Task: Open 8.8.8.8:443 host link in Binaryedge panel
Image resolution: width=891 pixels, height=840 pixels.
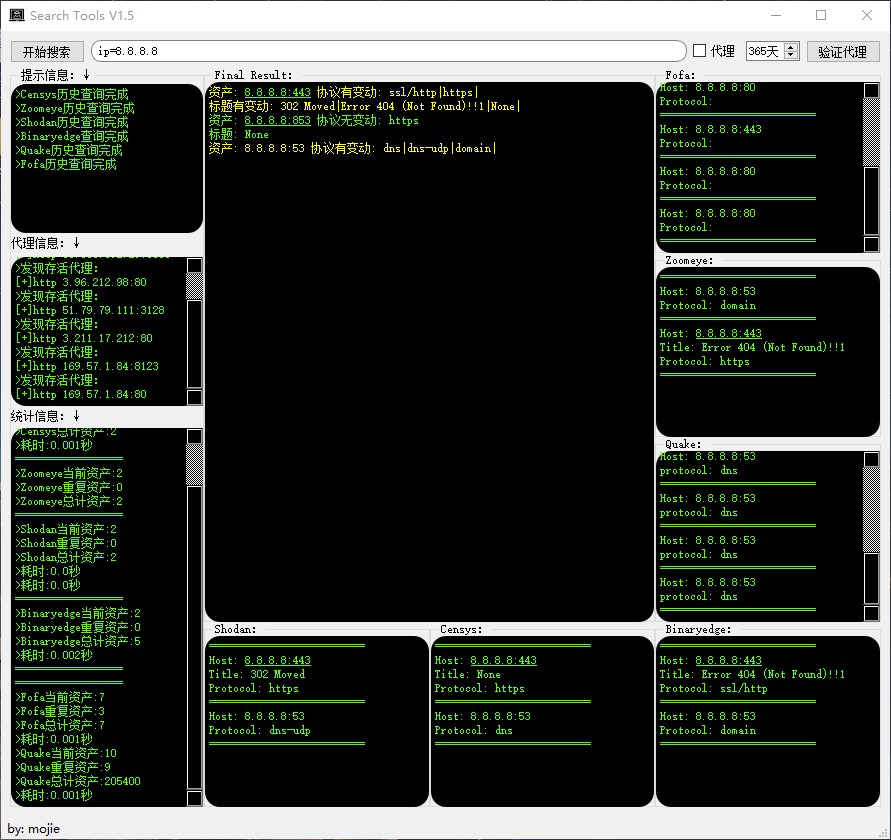Action: 728,661
